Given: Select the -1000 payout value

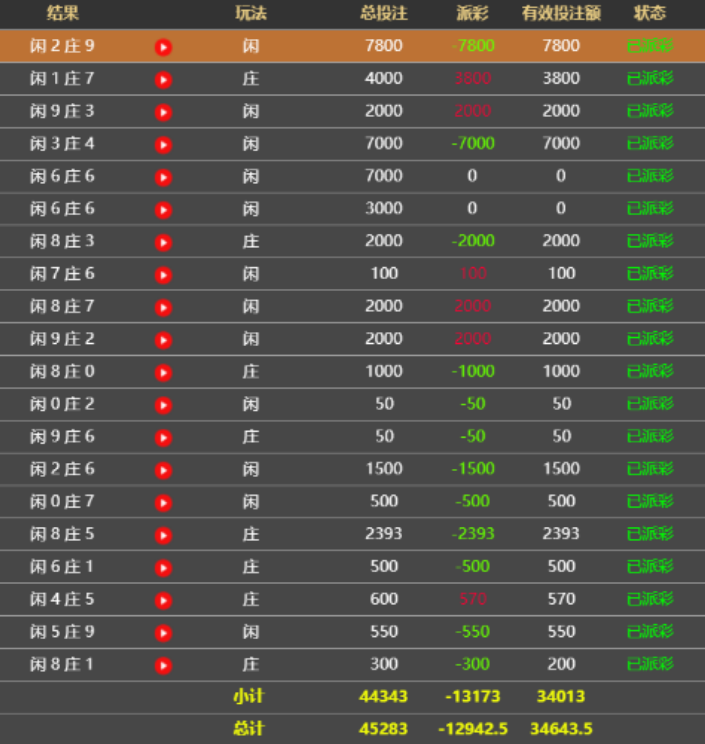Looking at the screenshot, I should 473,371.
